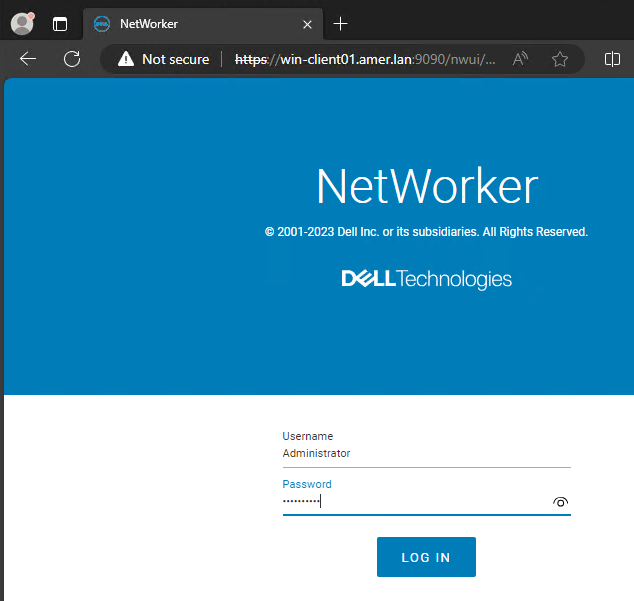Select the NetWorker browser tab
The height and width of the screenshot is (601, 634).
click(x=203, y=24)
